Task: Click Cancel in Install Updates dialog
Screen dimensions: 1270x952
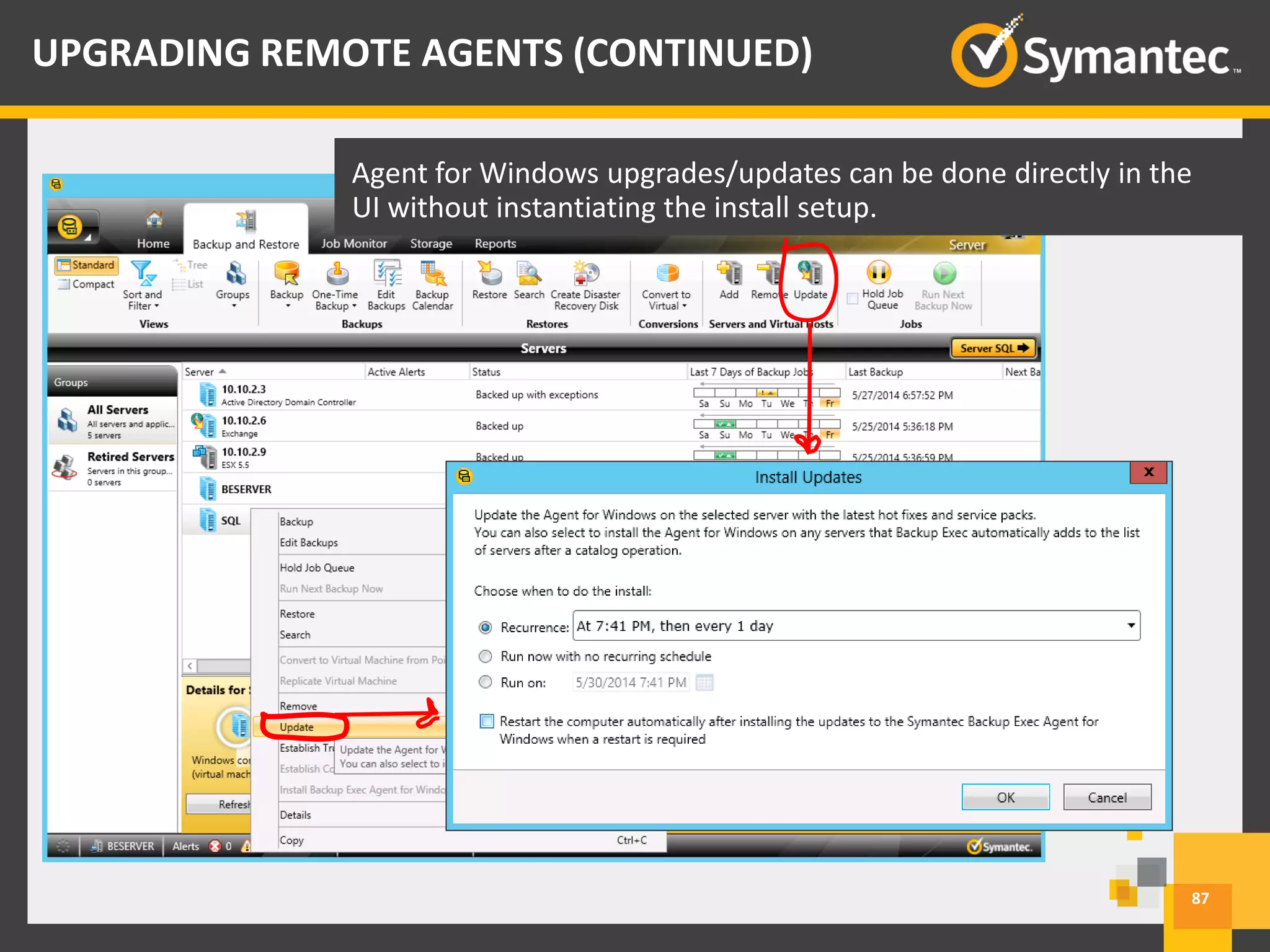Action: (x=1108, y=797)
